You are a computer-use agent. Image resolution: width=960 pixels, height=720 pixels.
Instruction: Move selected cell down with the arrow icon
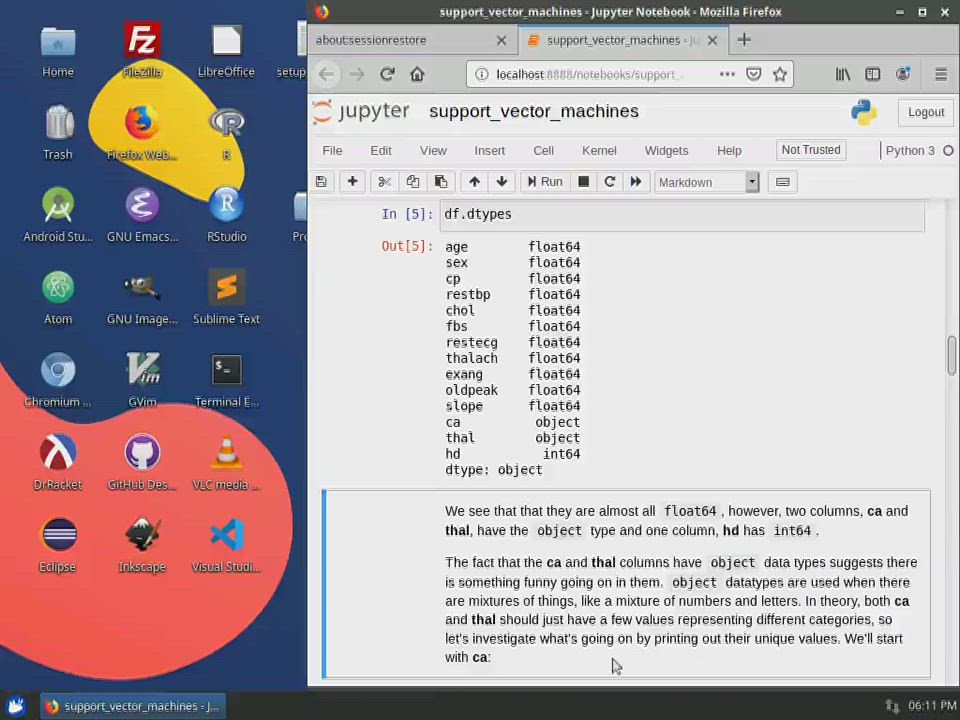(502, 182)
